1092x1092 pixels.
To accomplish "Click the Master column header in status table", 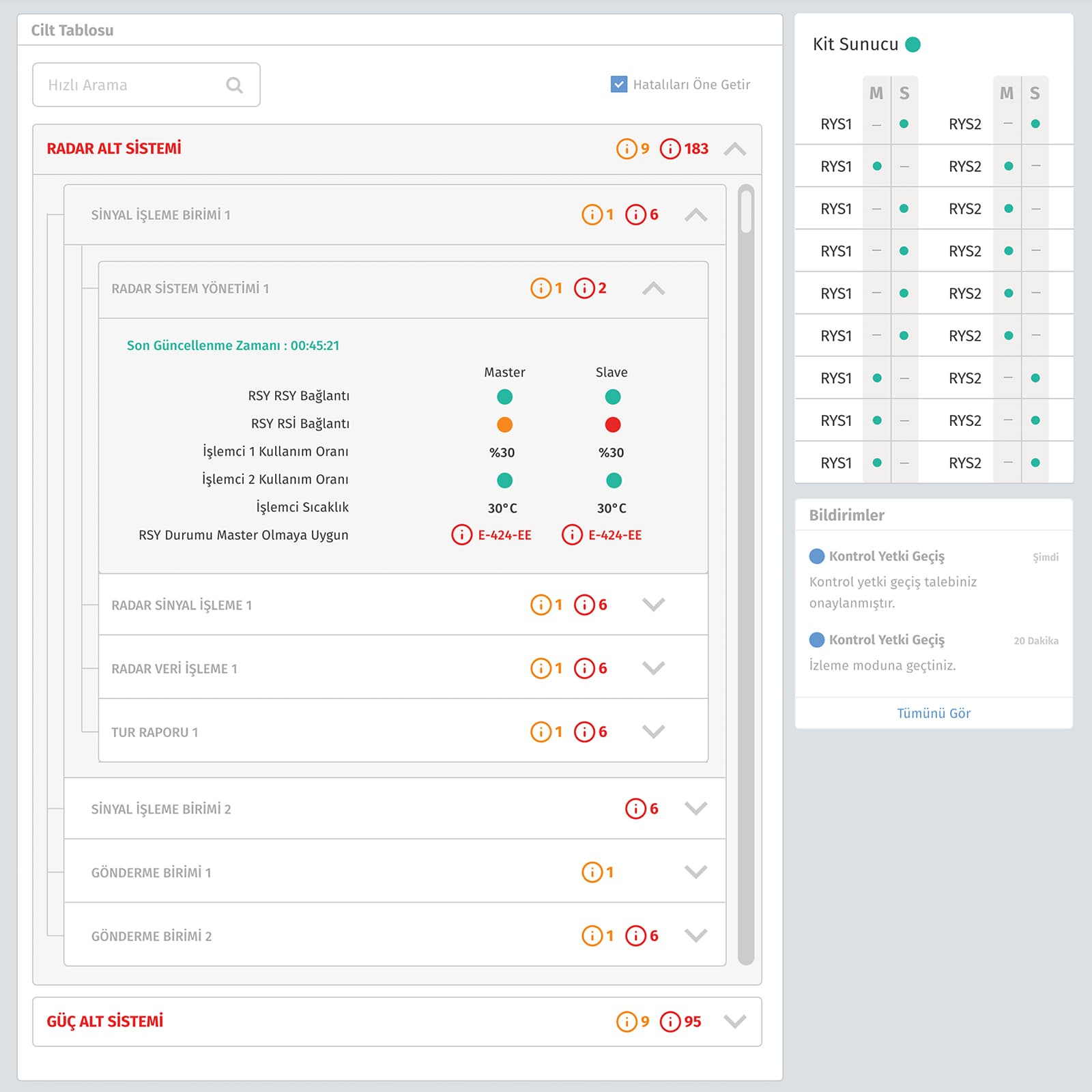I will [x=504, y=372].
